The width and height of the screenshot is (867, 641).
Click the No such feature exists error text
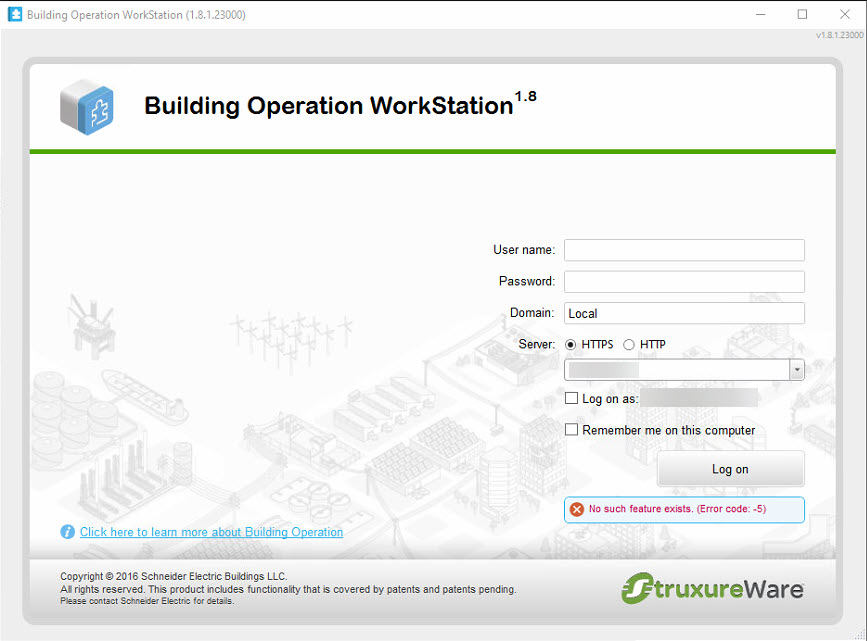pos(677,509)
